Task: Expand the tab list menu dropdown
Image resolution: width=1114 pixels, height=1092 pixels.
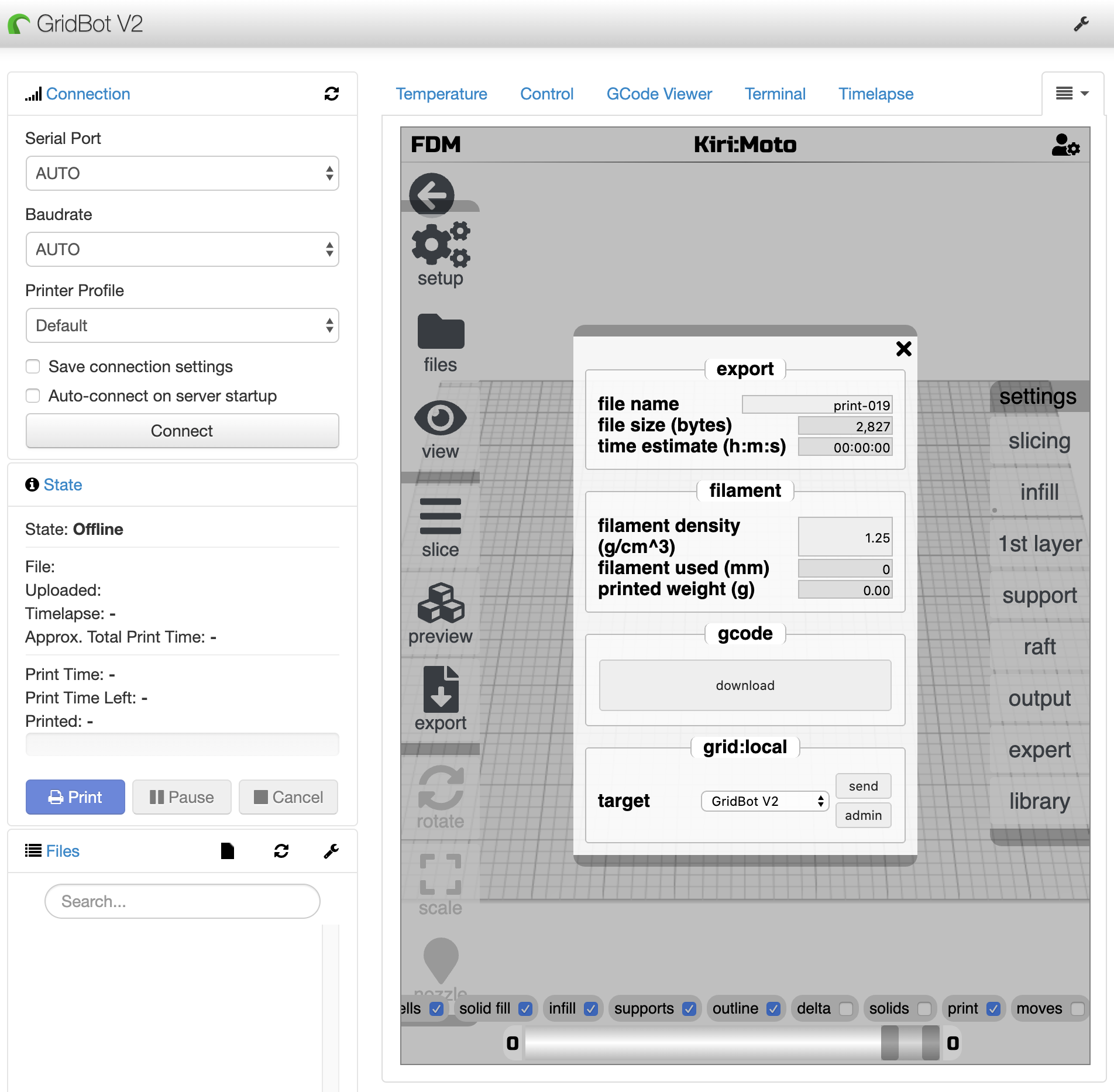Action: [x=1072, y=94]
